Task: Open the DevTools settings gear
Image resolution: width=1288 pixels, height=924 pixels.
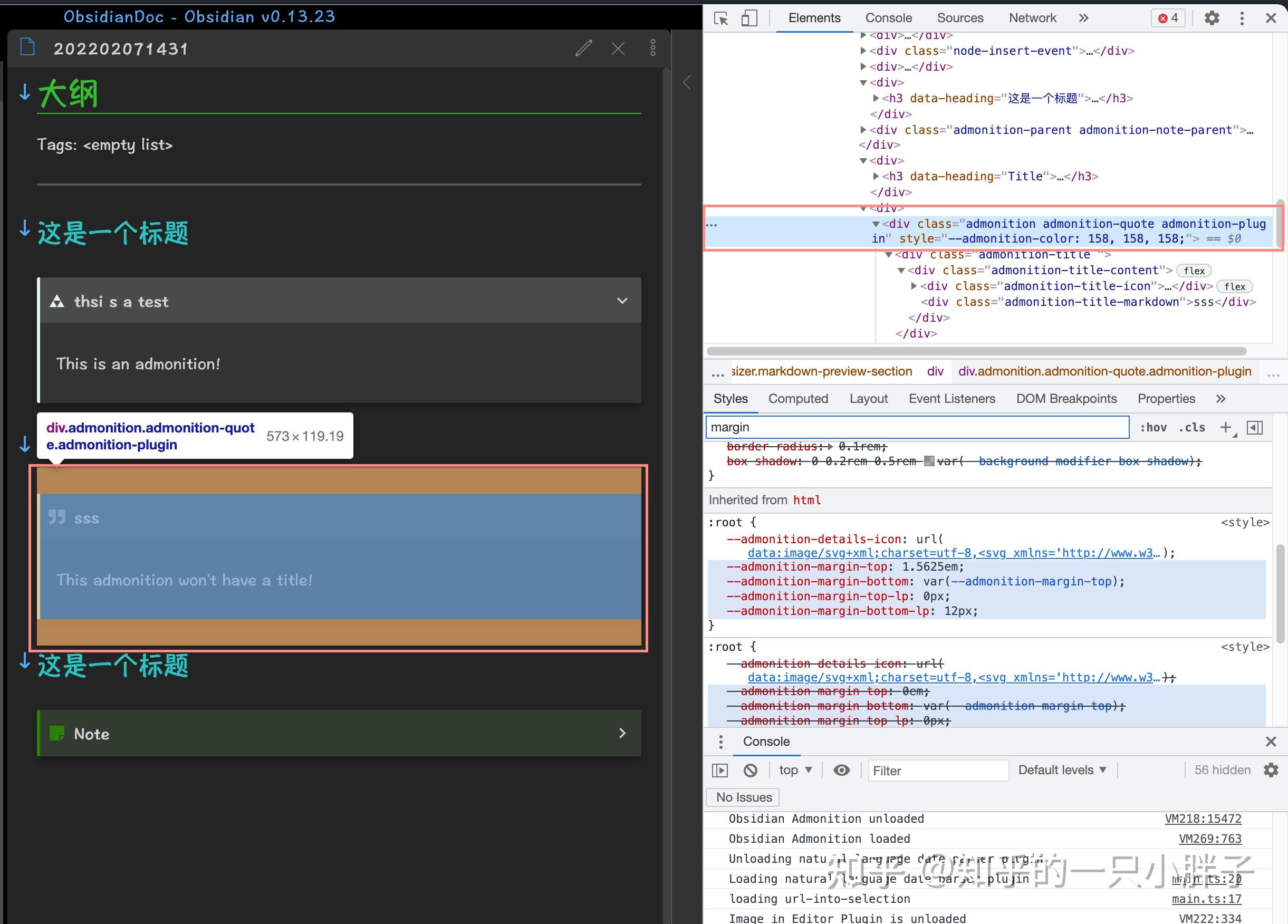Action: (x=1212, y=18)
